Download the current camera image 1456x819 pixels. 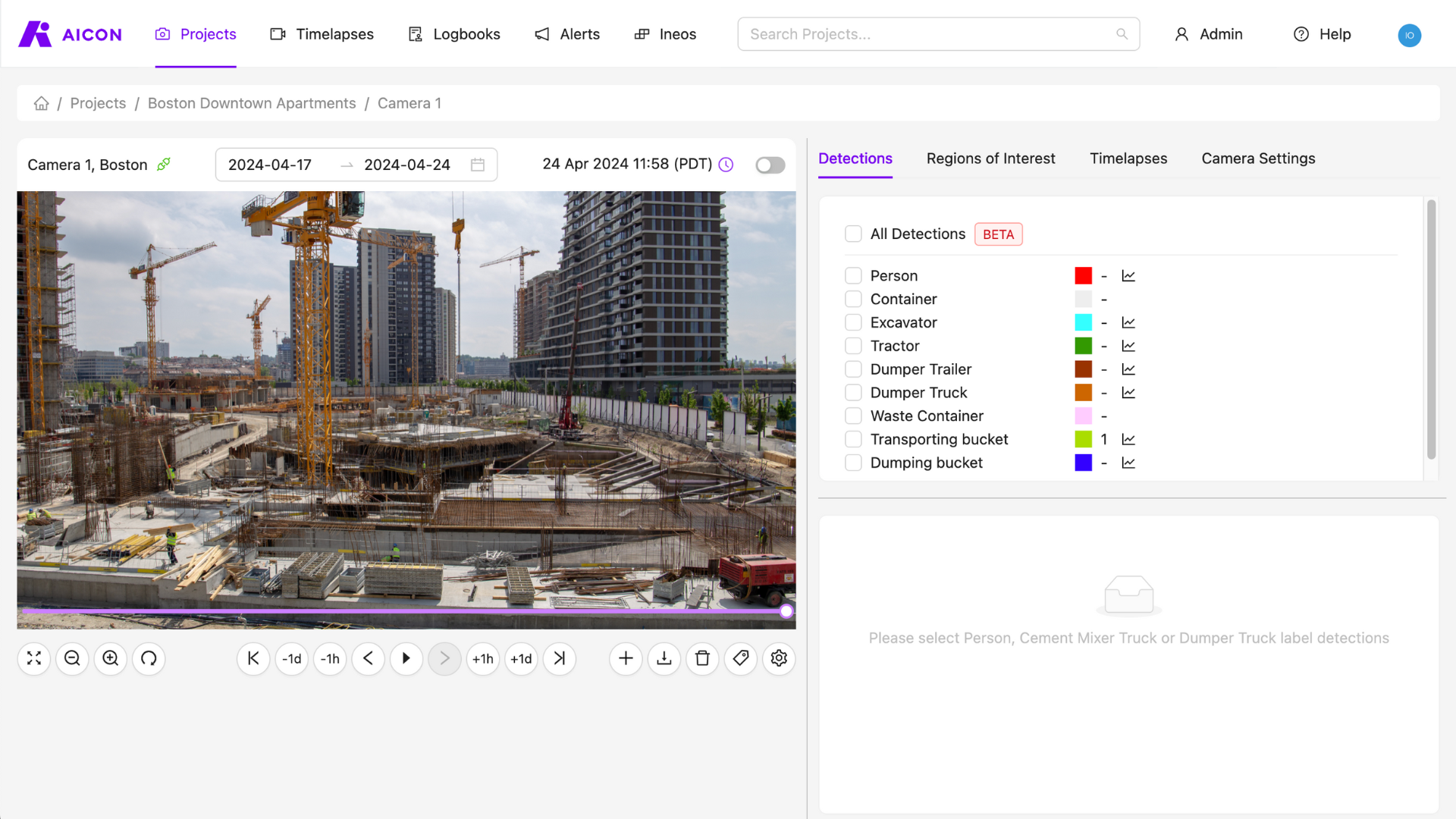[664, 658]
